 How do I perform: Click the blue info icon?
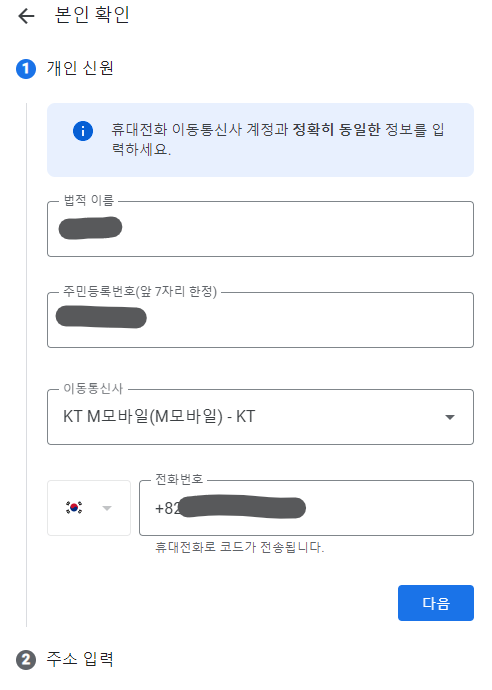point(83,131)
